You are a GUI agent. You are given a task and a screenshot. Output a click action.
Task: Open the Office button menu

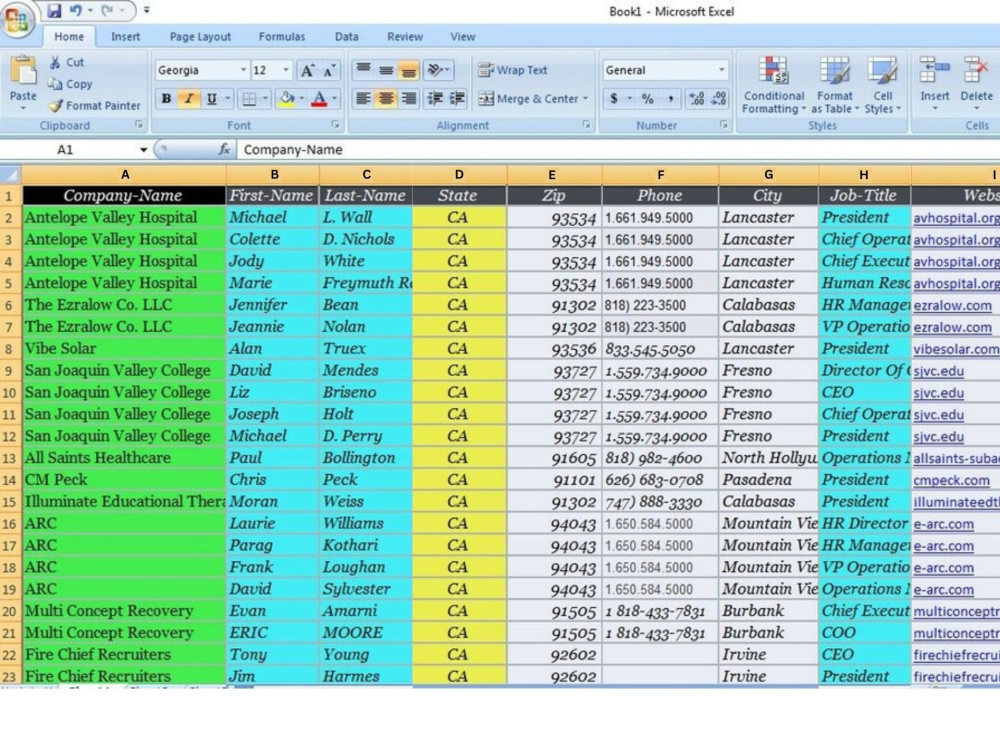[x=17, y=20]
